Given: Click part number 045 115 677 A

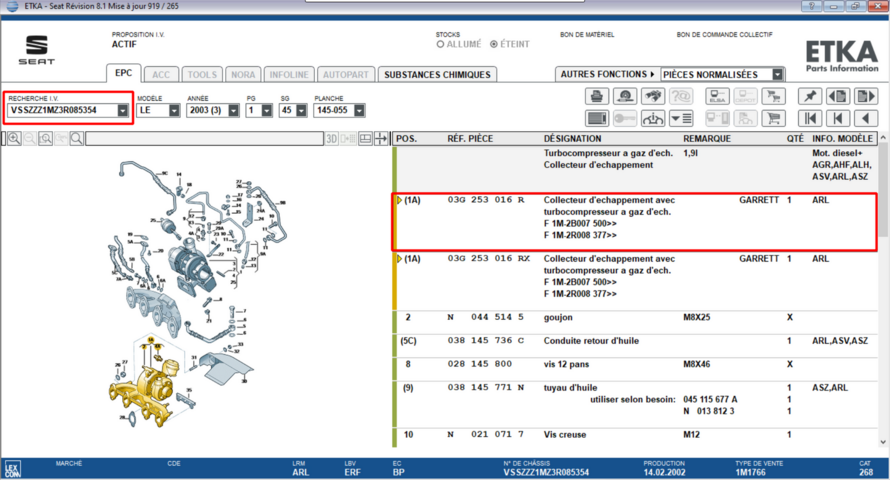Looking at the screenshot, I should point(710,399).
